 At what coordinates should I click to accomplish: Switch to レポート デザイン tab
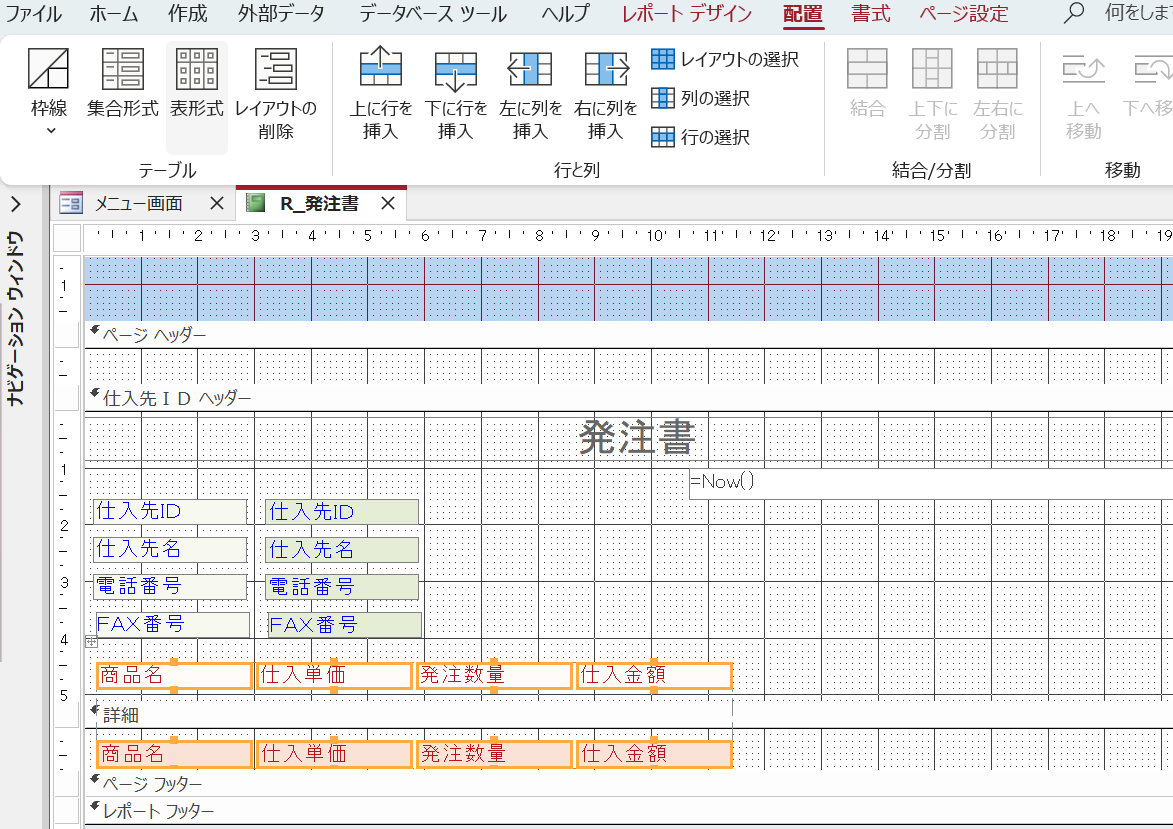pos(687,13)
